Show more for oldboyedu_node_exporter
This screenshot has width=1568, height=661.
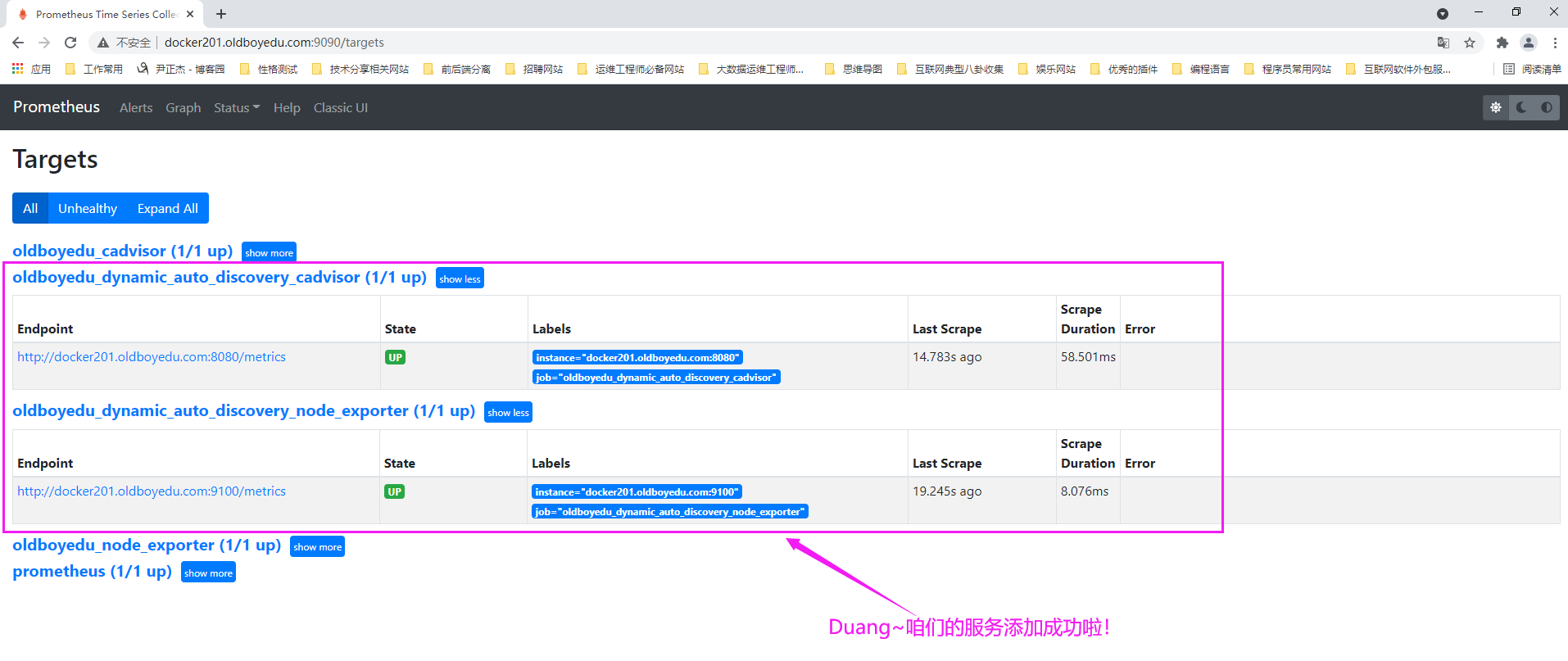tap(317, 546)
